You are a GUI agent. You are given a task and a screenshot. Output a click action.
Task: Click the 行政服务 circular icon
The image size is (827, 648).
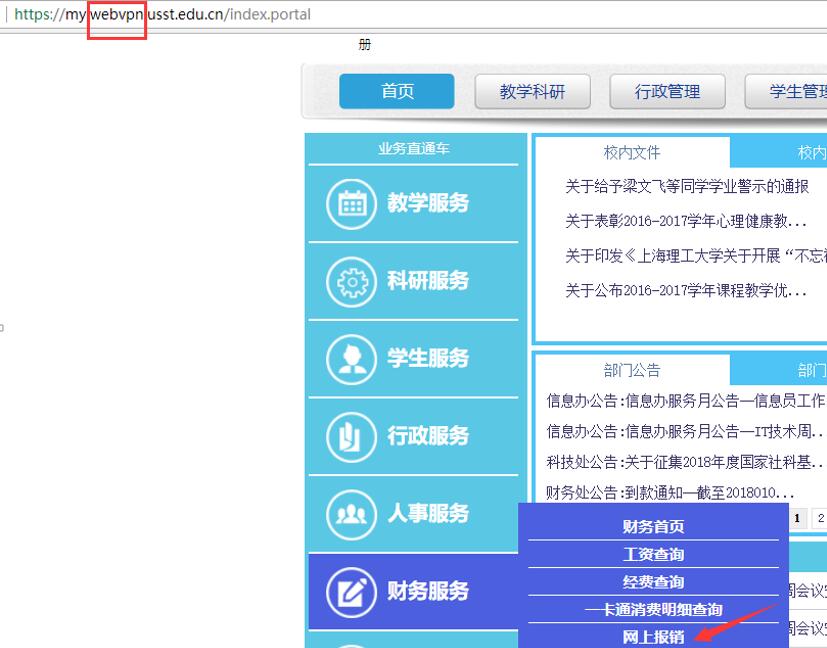click(351, 436)
